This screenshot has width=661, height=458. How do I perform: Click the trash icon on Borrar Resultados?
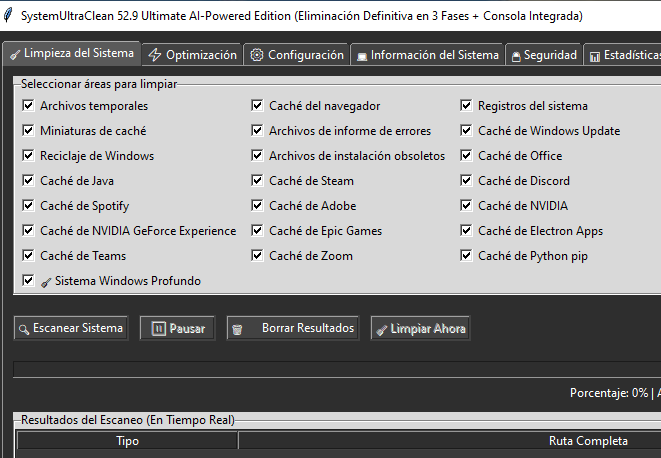tap(236, 328)
